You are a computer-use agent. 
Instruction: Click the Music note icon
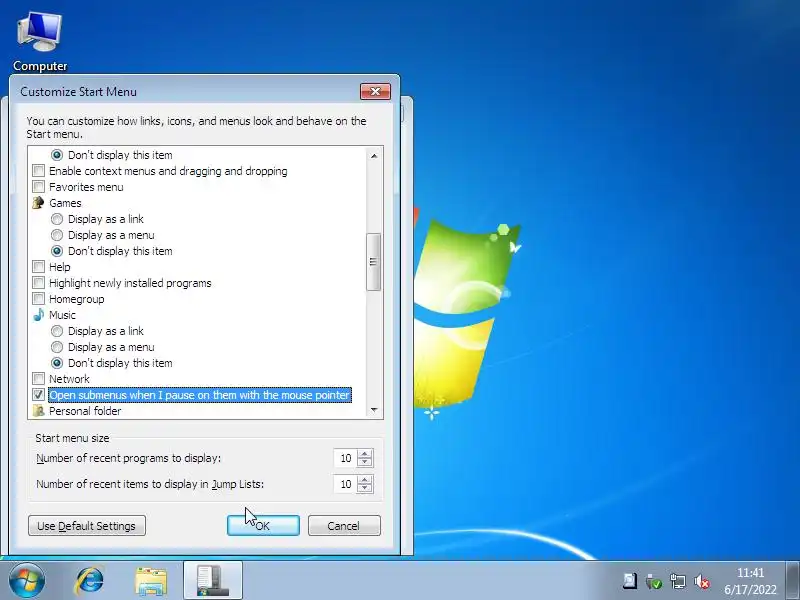[x=38, y=315]
